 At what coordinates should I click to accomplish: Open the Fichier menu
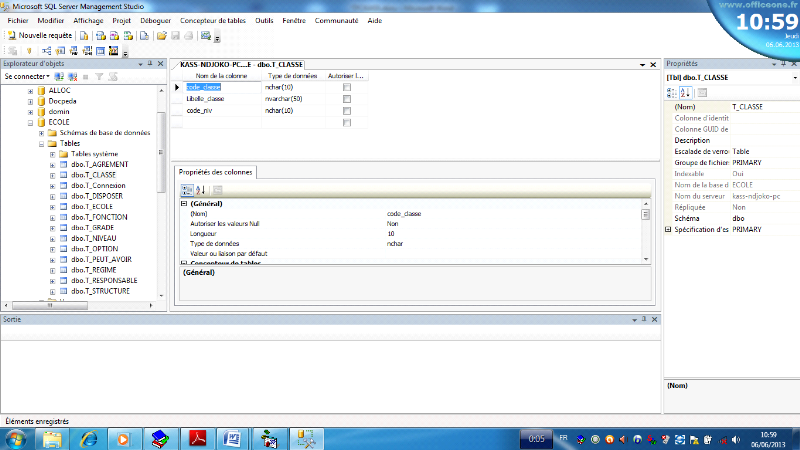point(18,20)
